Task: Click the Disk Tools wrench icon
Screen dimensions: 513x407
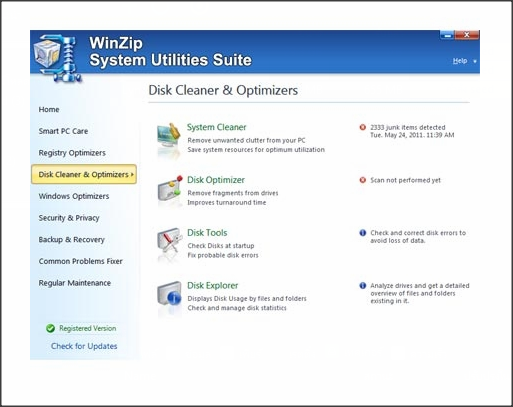Action: [x=170, y=242]
